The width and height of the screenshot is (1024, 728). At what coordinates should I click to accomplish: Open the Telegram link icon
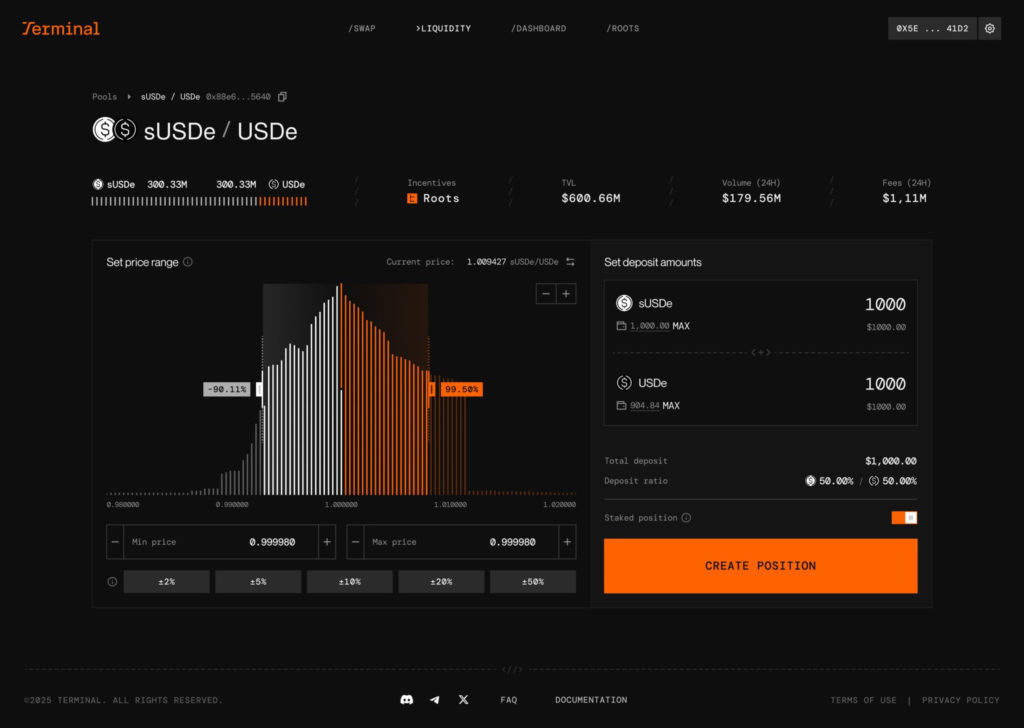tap(435, 700)
